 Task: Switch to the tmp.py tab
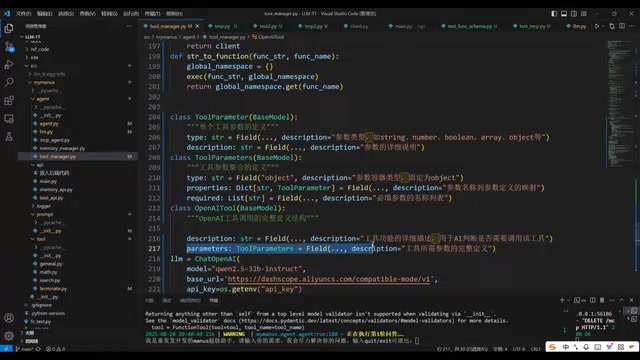coord(222,26)
